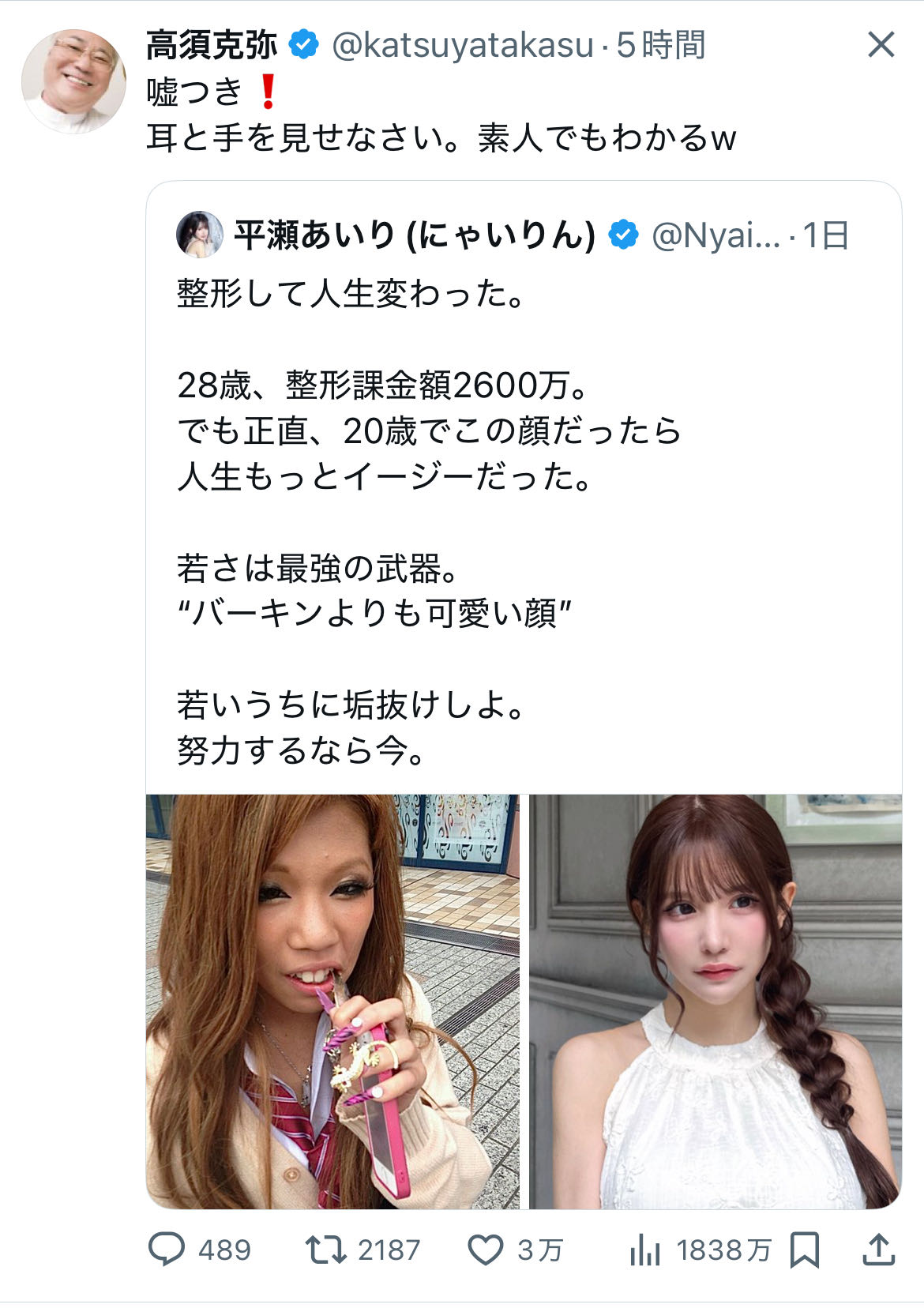Open view analytics bar chart icon
Viewport: 924px width, 1308px height.
(645, 1250)
